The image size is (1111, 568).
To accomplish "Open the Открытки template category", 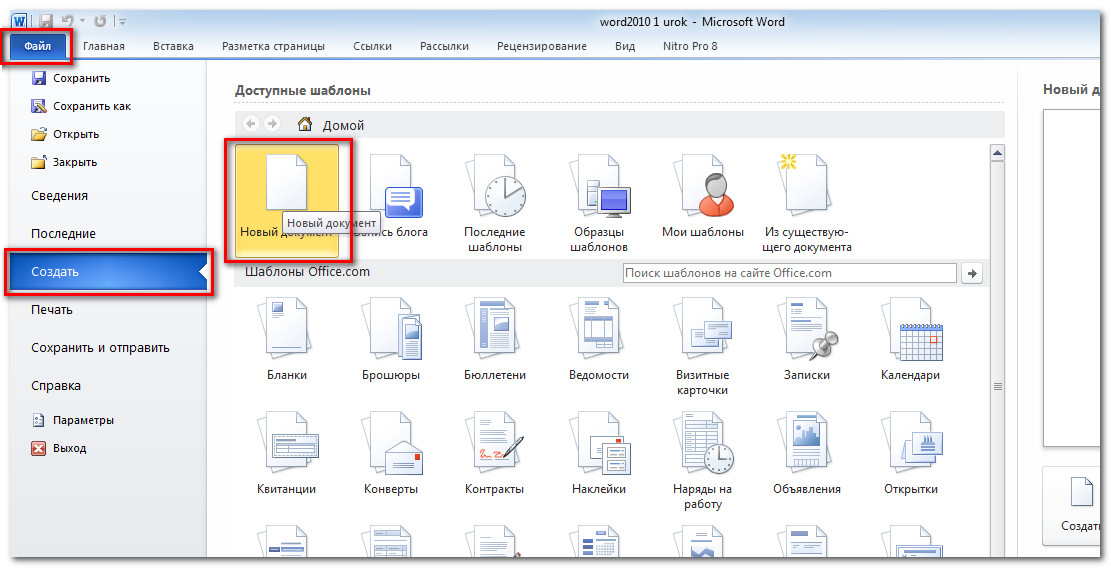I will pyautogui.click(x=910, y=454).
